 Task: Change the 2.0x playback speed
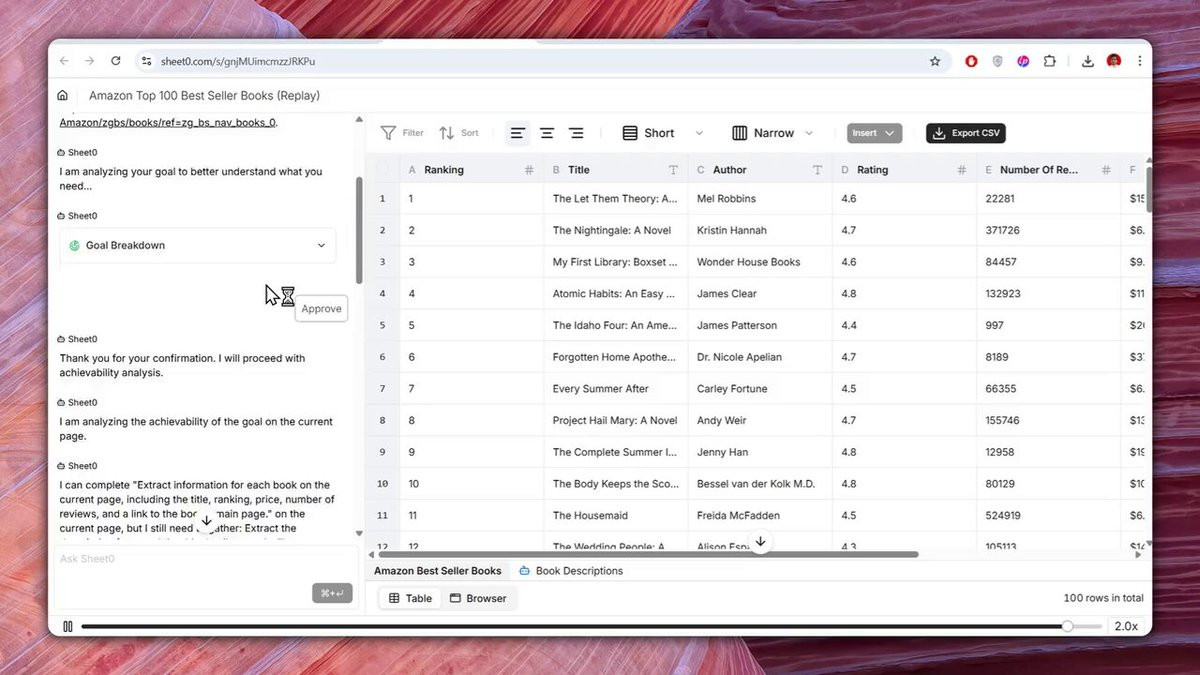point(1126,626)
